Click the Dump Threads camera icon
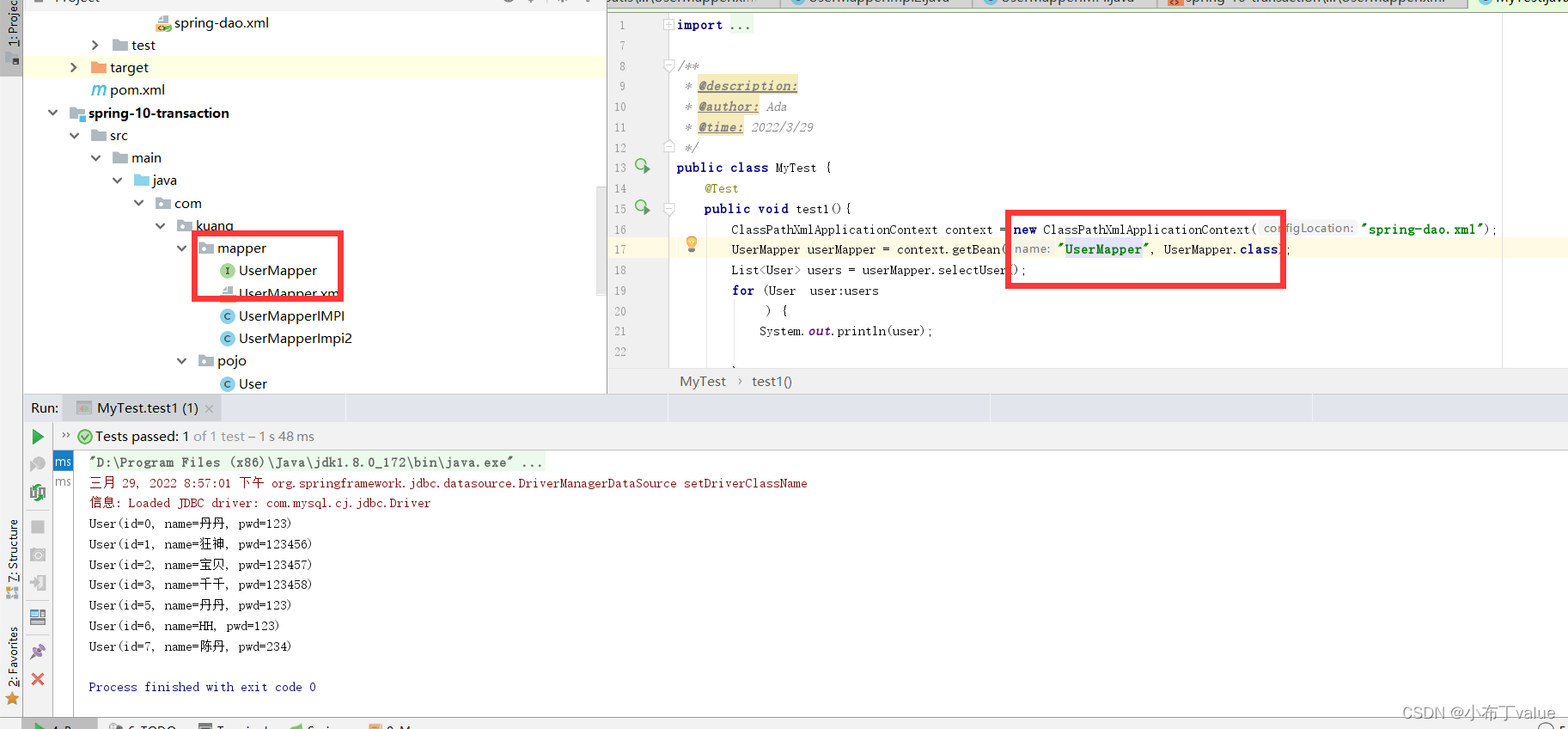This screenshot has height=729, width=1568. point(38,554)
